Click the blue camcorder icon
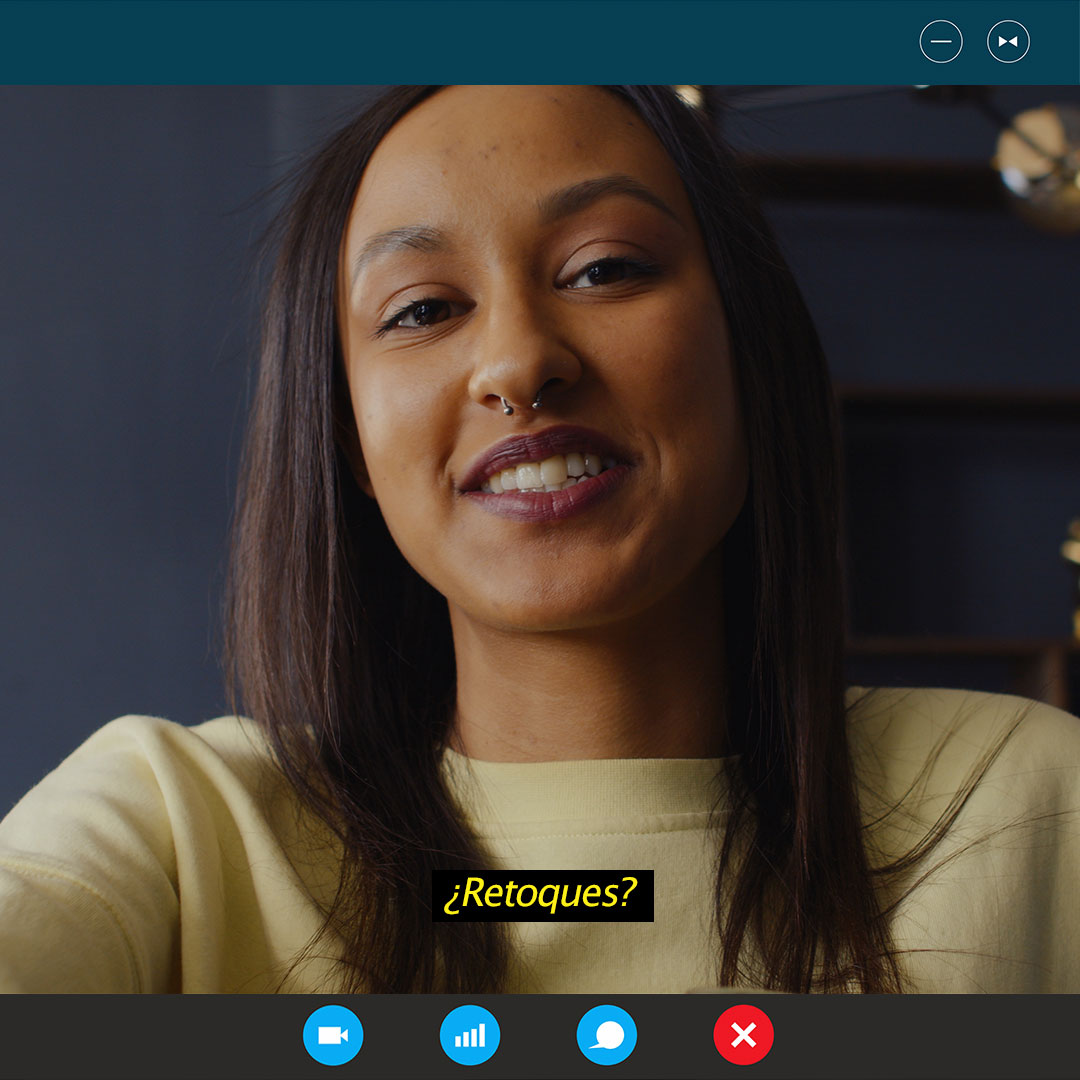 click(x=333, y=1035)
